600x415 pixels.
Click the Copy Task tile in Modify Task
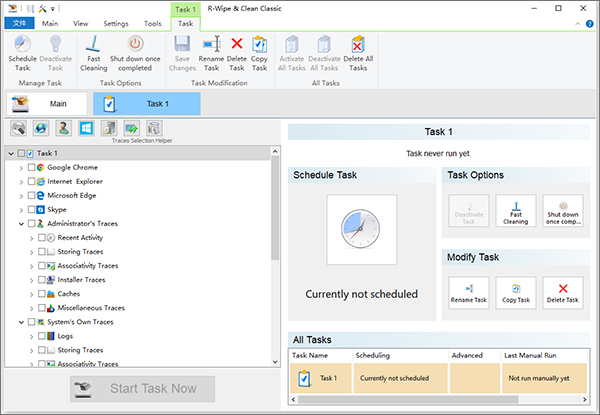point(515,293)
